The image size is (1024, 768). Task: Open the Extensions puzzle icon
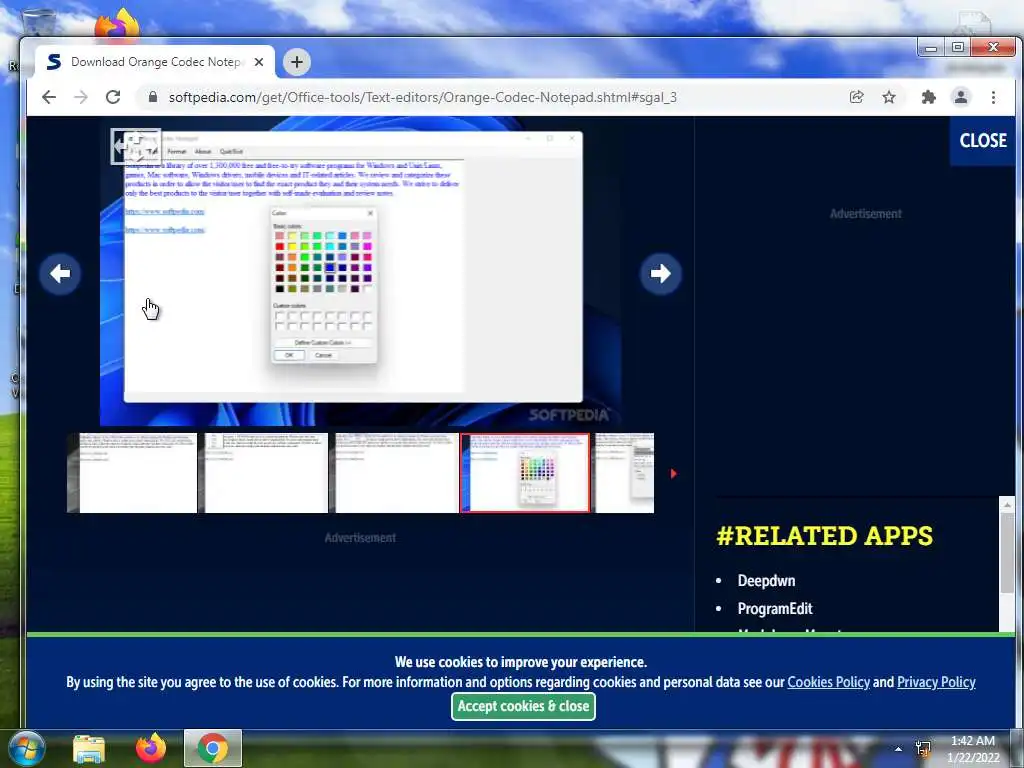928,97
